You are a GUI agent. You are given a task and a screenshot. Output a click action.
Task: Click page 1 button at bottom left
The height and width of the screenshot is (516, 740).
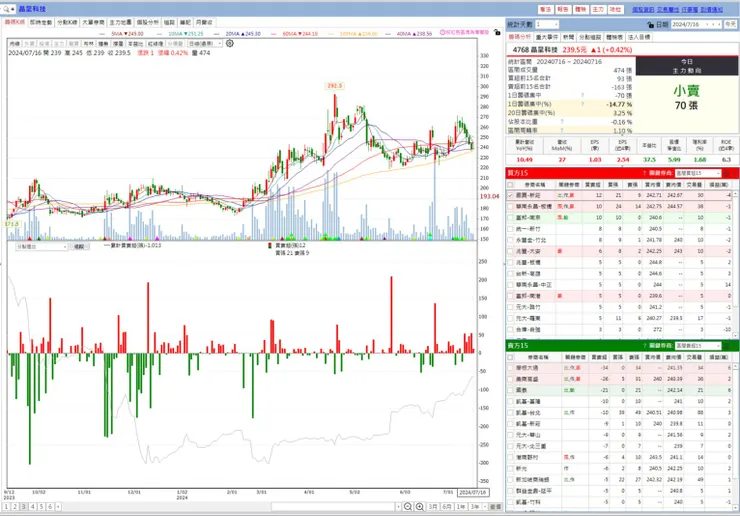[6, 507]
